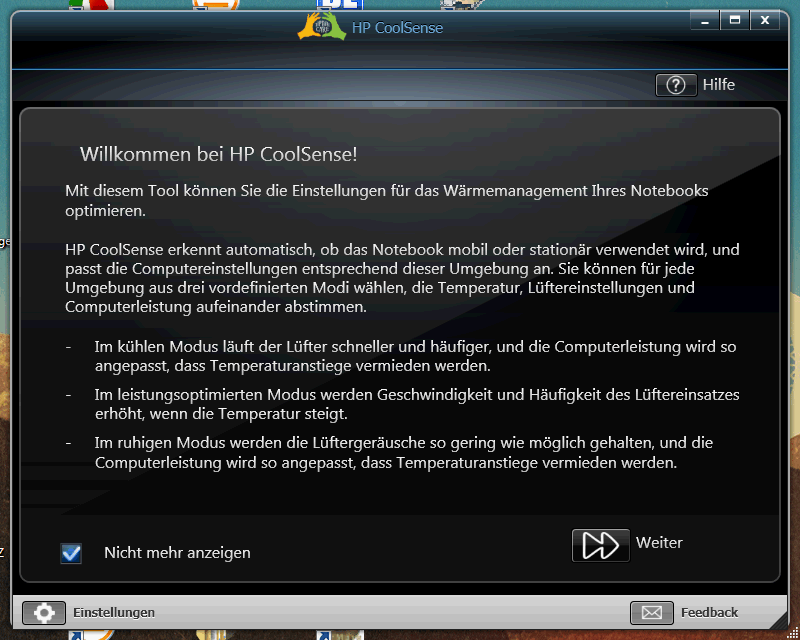Close the HP CoolSense window
This screenshot has height=640, width=800.
point(764,21)
